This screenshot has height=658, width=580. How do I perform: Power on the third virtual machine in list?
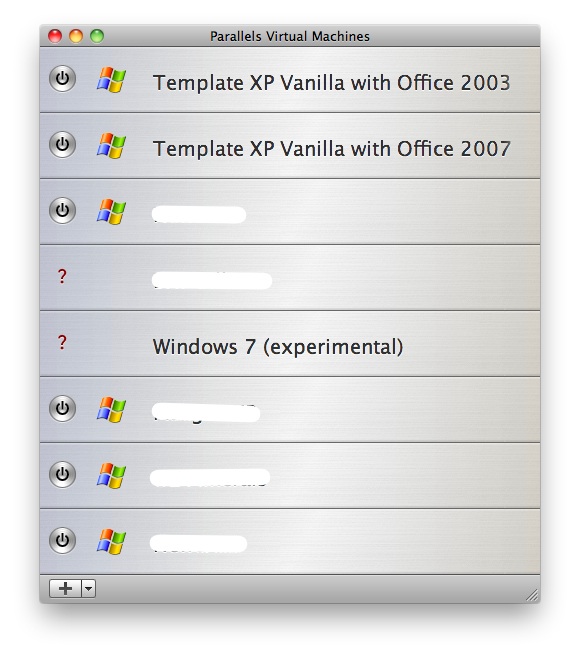pyautogui.click(x=63, y=210)
